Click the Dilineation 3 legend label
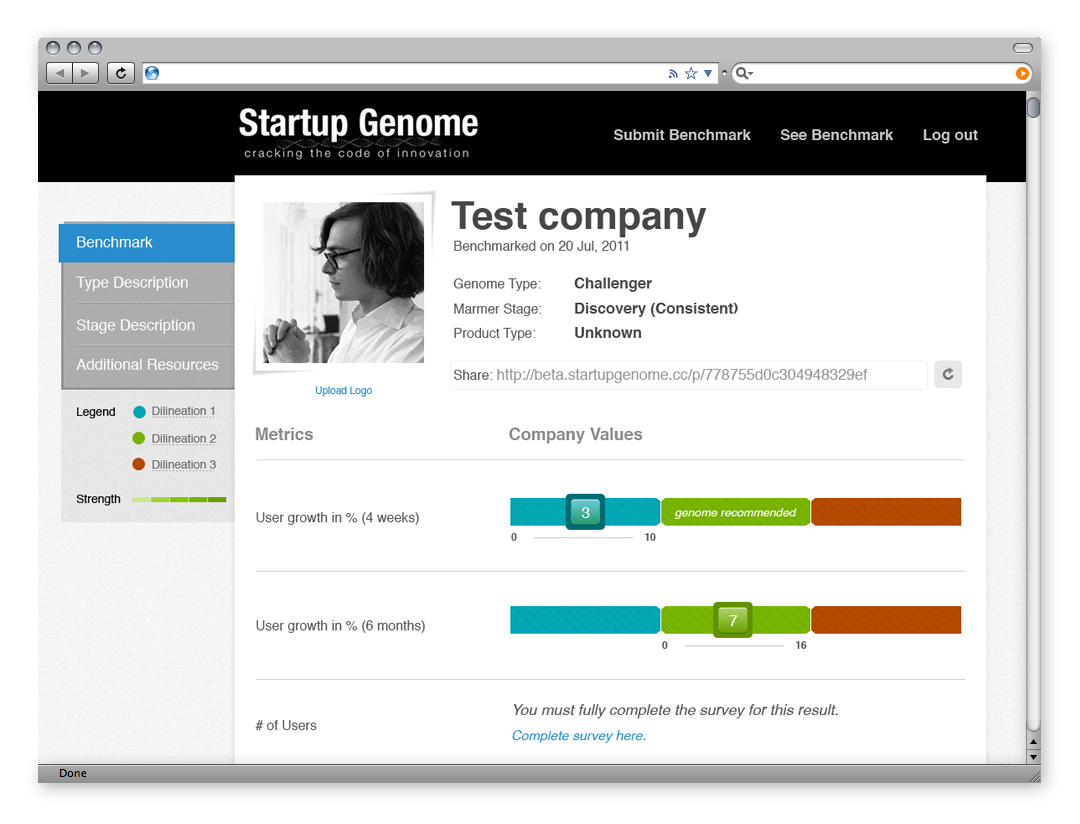Screen dimensions: 1080x824 [x=184, y=465]
